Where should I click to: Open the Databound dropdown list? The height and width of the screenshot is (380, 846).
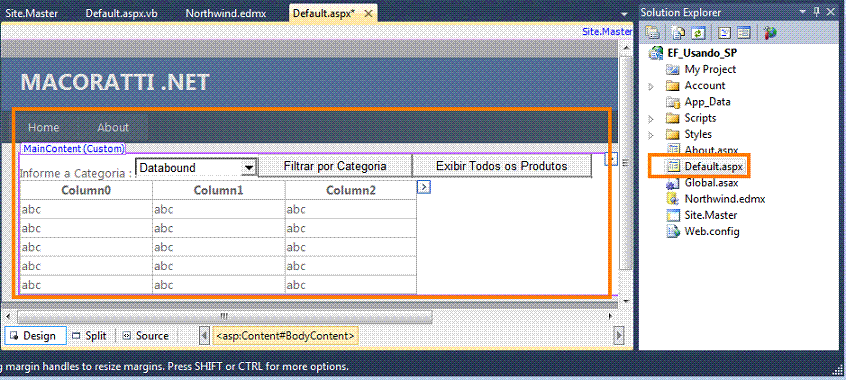pos(249,168)
